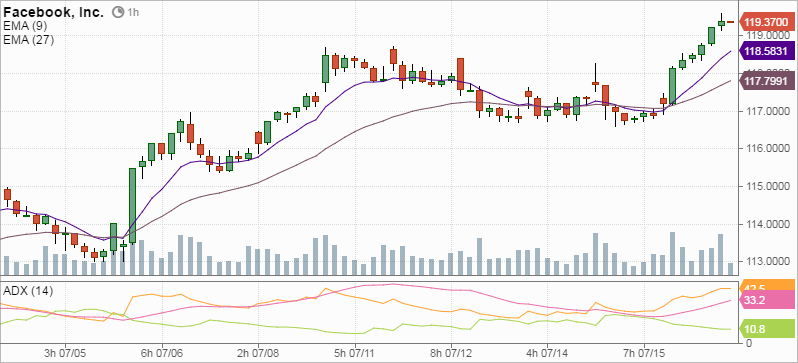
Task: Click the orange 42.5 ADX value tag
Action: tap(766, 286)
